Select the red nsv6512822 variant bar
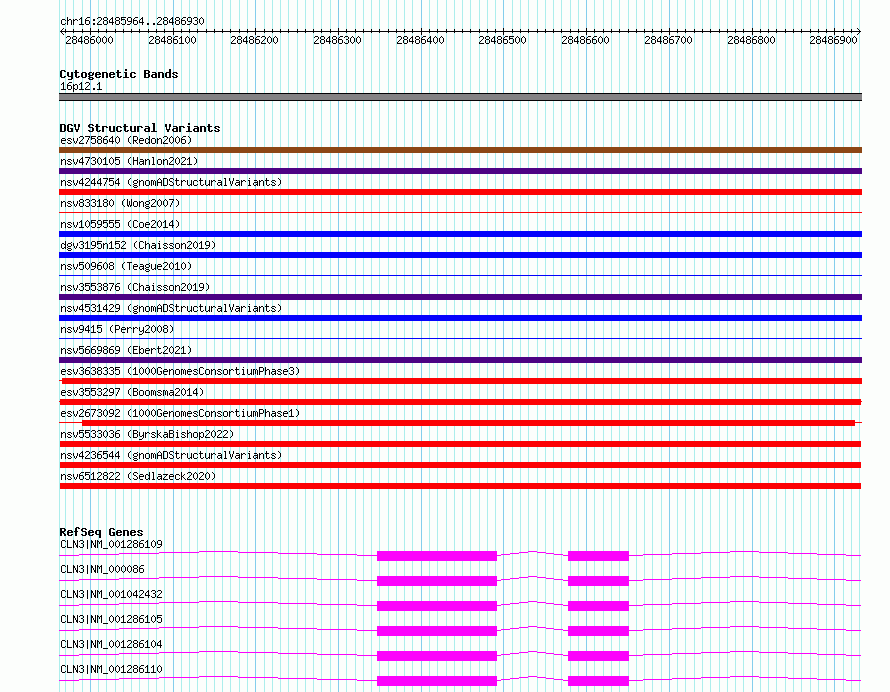Screen dimensions: 890x692 460,486
